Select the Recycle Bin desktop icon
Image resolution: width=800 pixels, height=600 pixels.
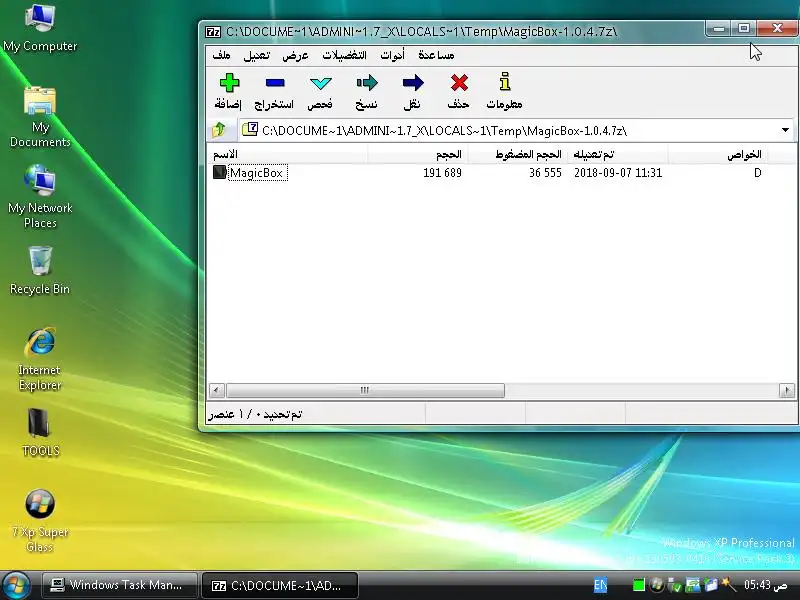40,270
